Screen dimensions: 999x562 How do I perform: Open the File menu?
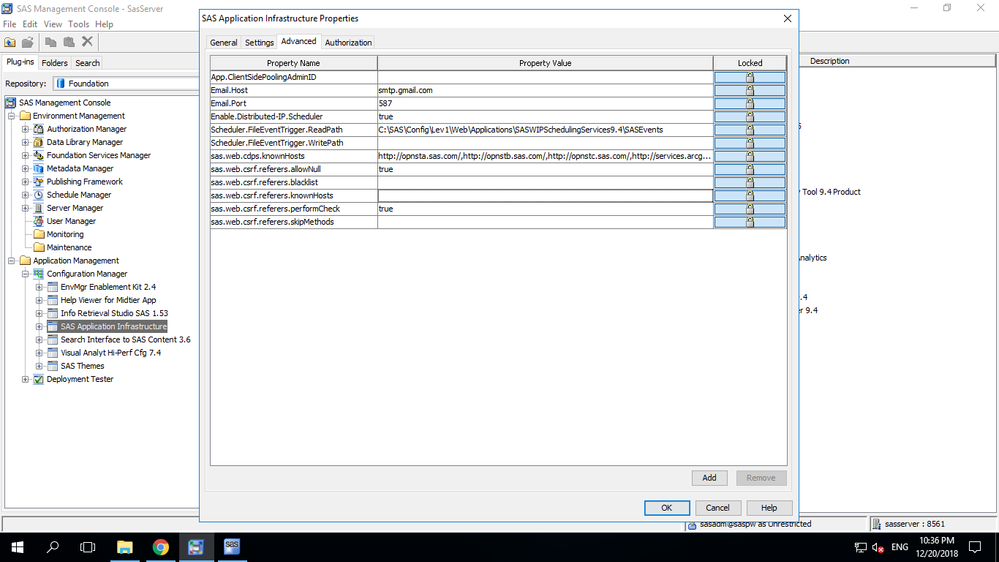10,24
